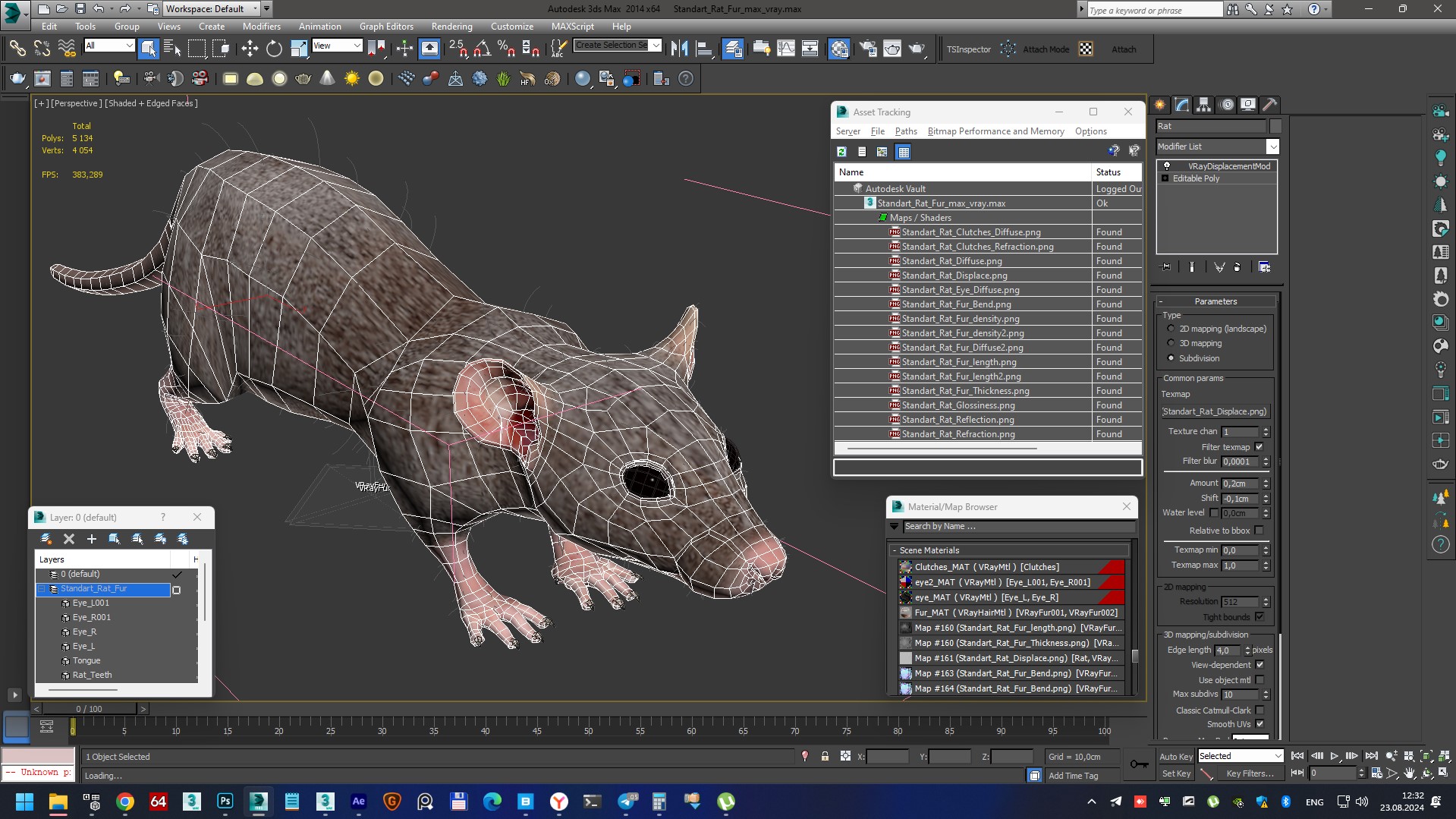This screenshot has width=1456, height=819.
Task: Open the Modifiers menu
Action: coord(261,27)
